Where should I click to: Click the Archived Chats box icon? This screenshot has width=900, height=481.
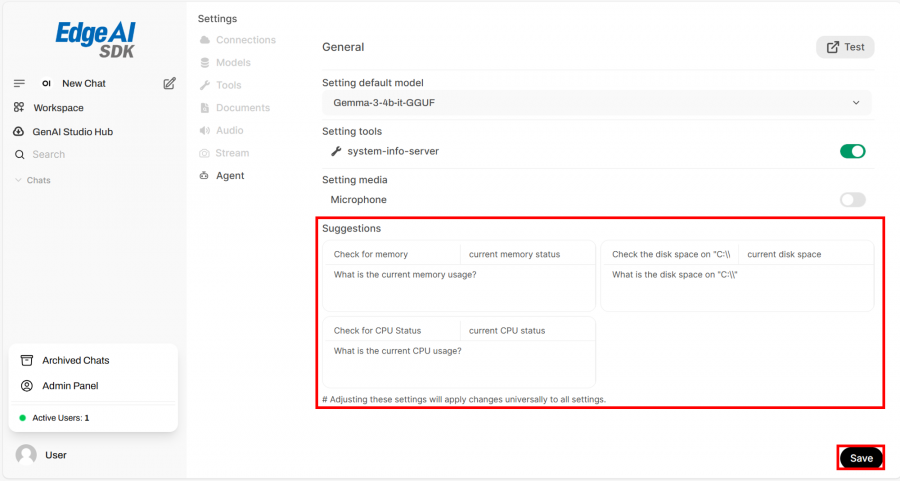[x=27, y=360]
